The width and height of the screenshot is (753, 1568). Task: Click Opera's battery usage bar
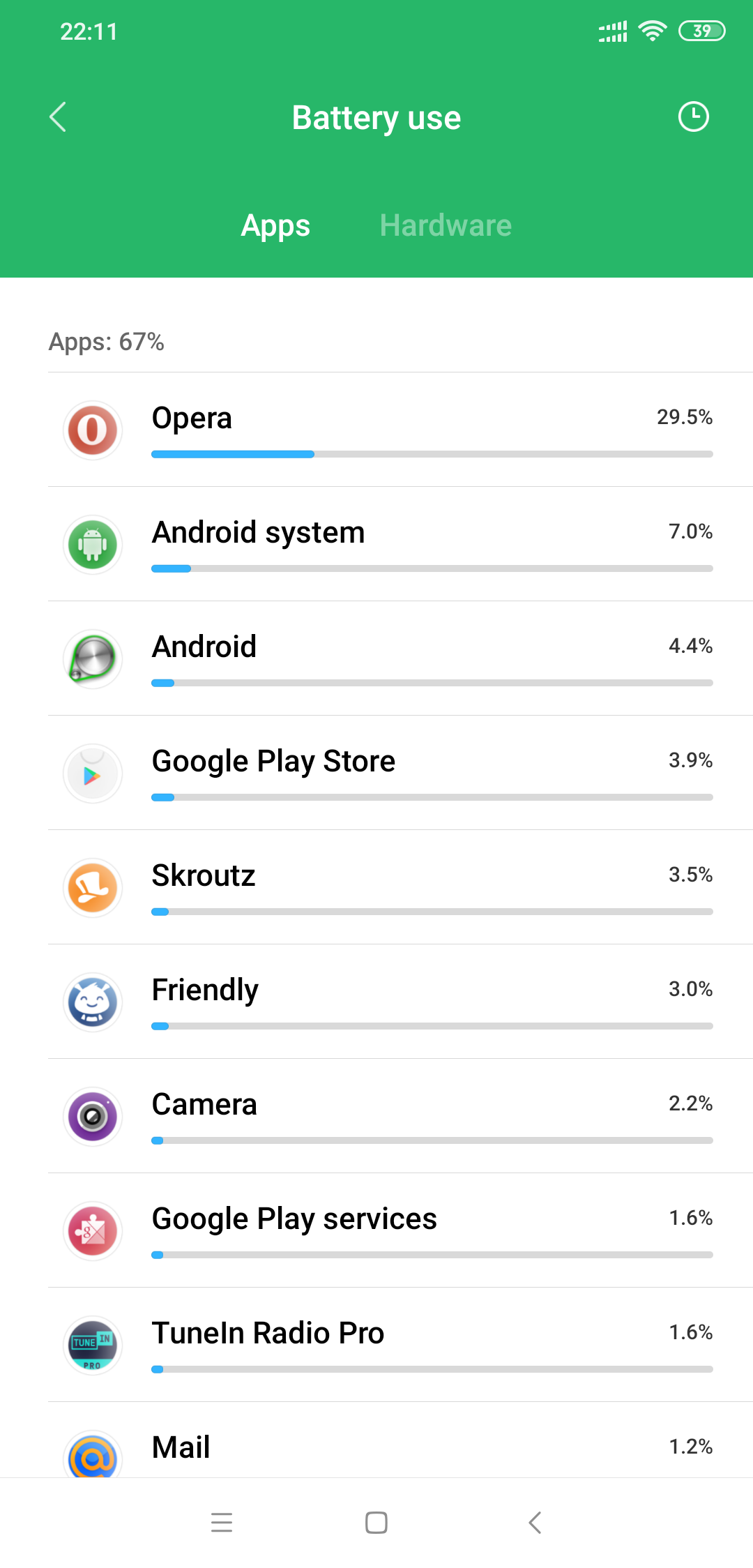coord(432,454)
